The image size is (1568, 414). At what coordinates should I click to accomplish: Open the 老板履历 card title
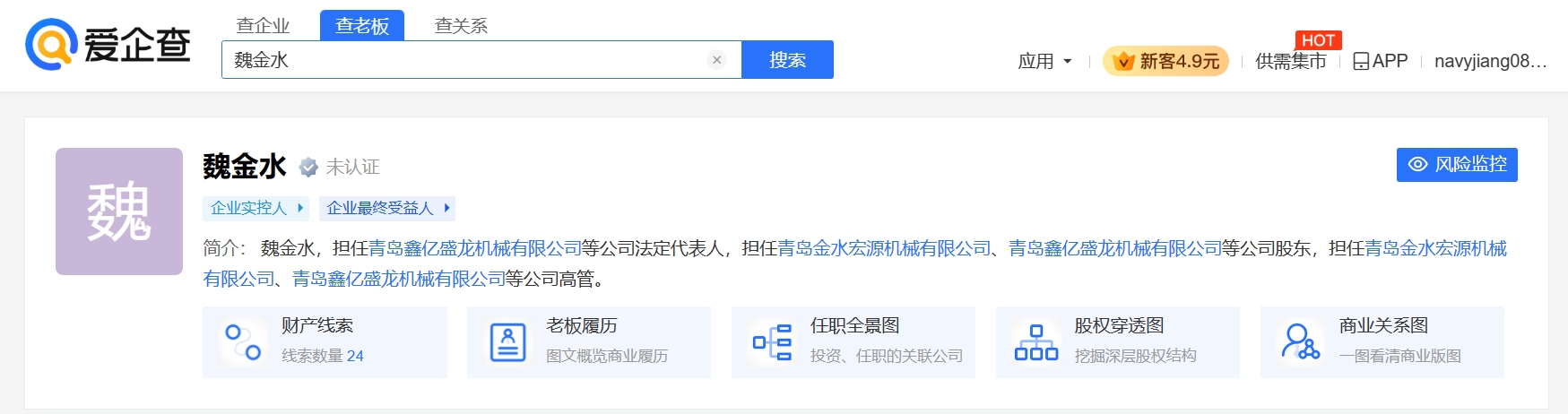pos(582,325)
